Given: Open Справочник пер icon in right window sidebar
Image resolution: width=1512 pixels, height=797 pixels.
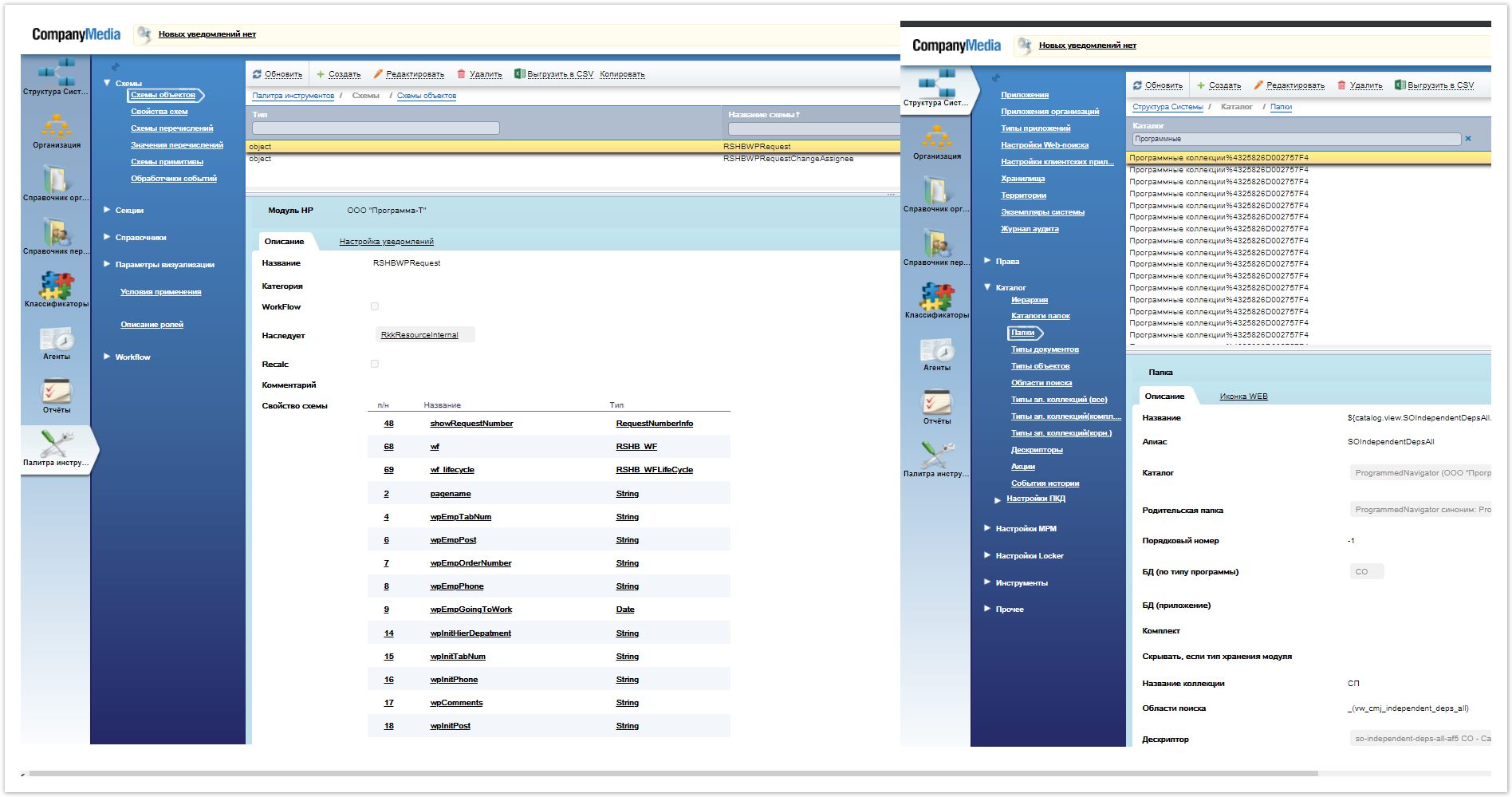Looking at the screenshot, I should pos(936,243).
